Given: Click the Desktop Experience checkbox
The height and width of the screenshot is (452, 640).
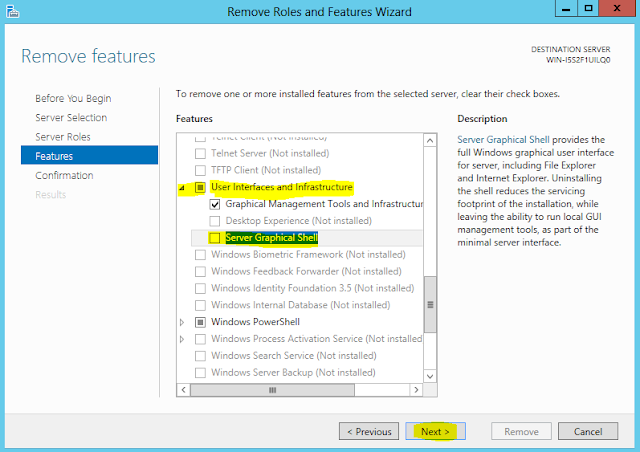Looking at the screenshot, I should pos(215,221).
